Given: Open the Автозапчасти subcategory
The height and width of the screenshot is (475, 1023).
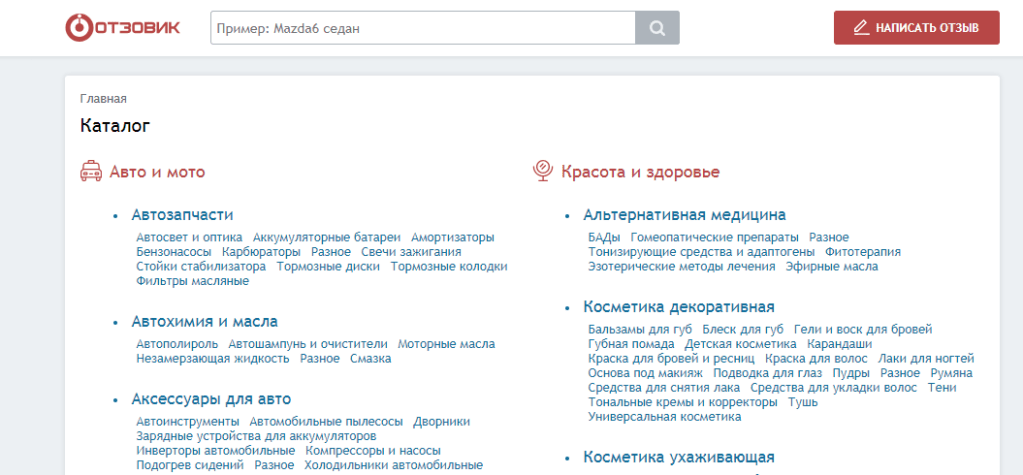Looking at the screenshot, I should click(x=182, y=215).
